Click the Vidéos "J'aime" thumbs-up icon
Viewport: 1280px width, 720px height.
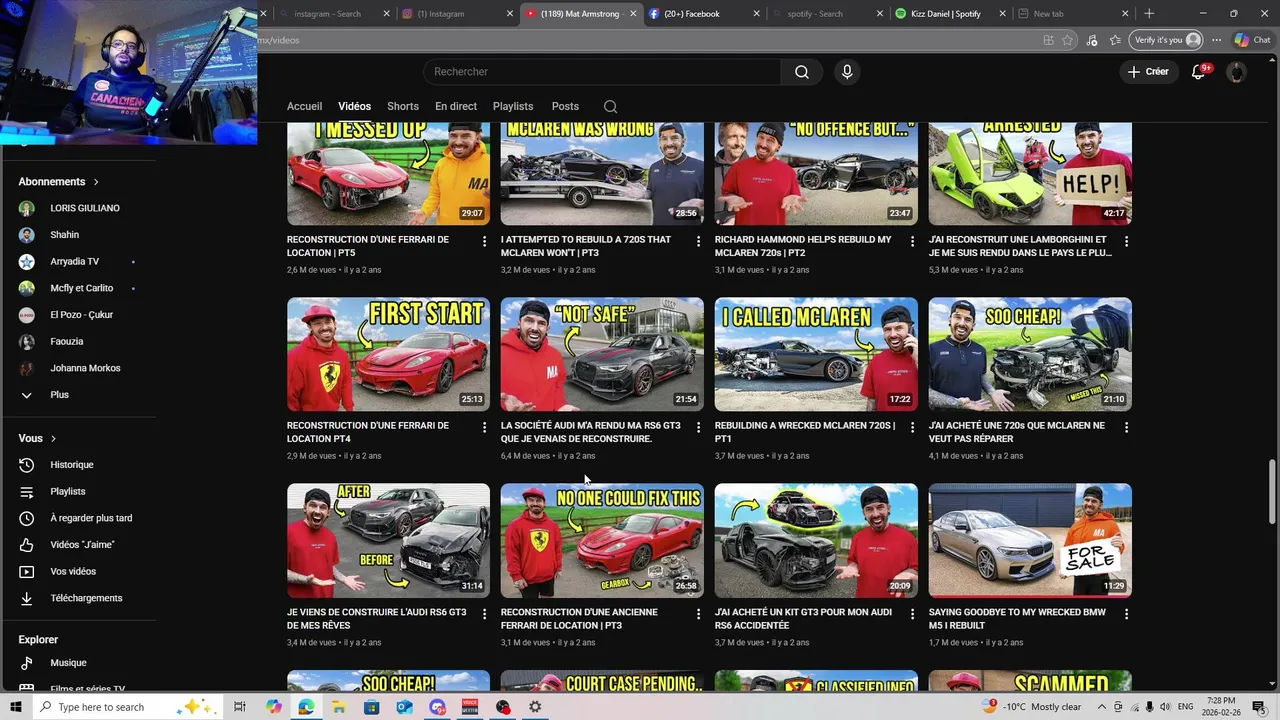click(x=27, y=545)
